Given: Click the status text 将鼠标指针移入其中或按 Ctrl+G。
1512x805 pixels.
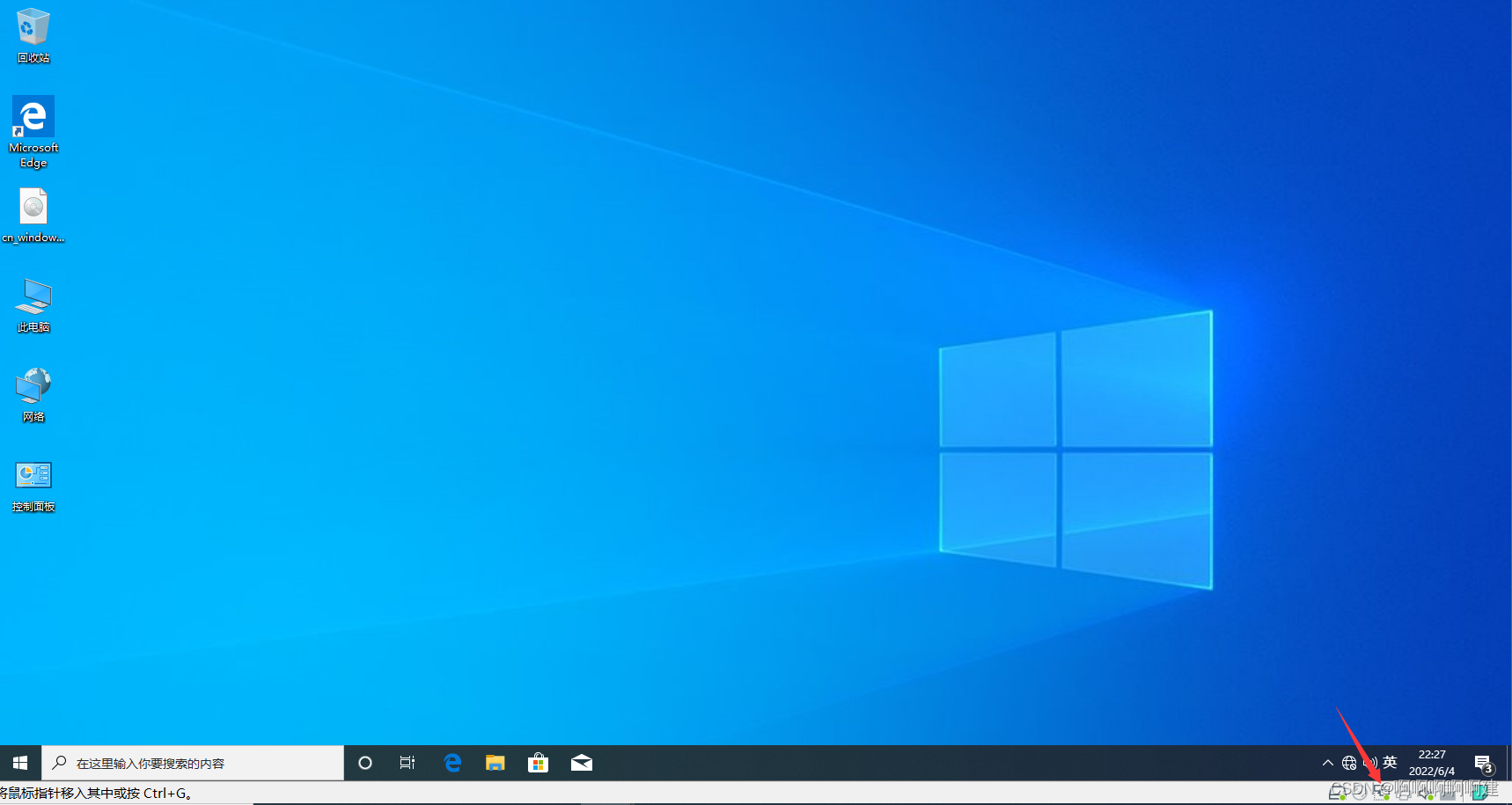Looking at the screenshot, I should click(x=96, y=793).
